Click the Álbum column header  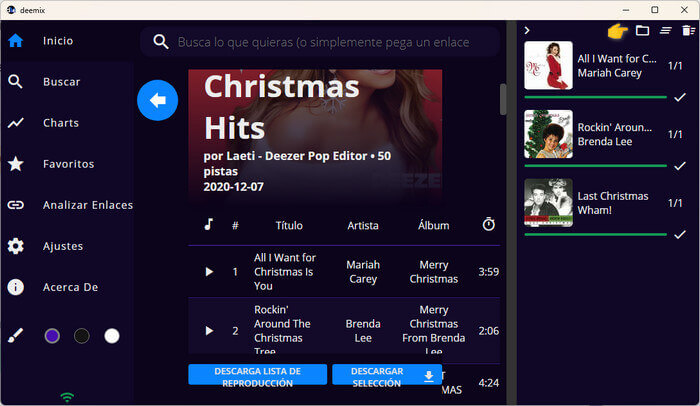(433, 226)
